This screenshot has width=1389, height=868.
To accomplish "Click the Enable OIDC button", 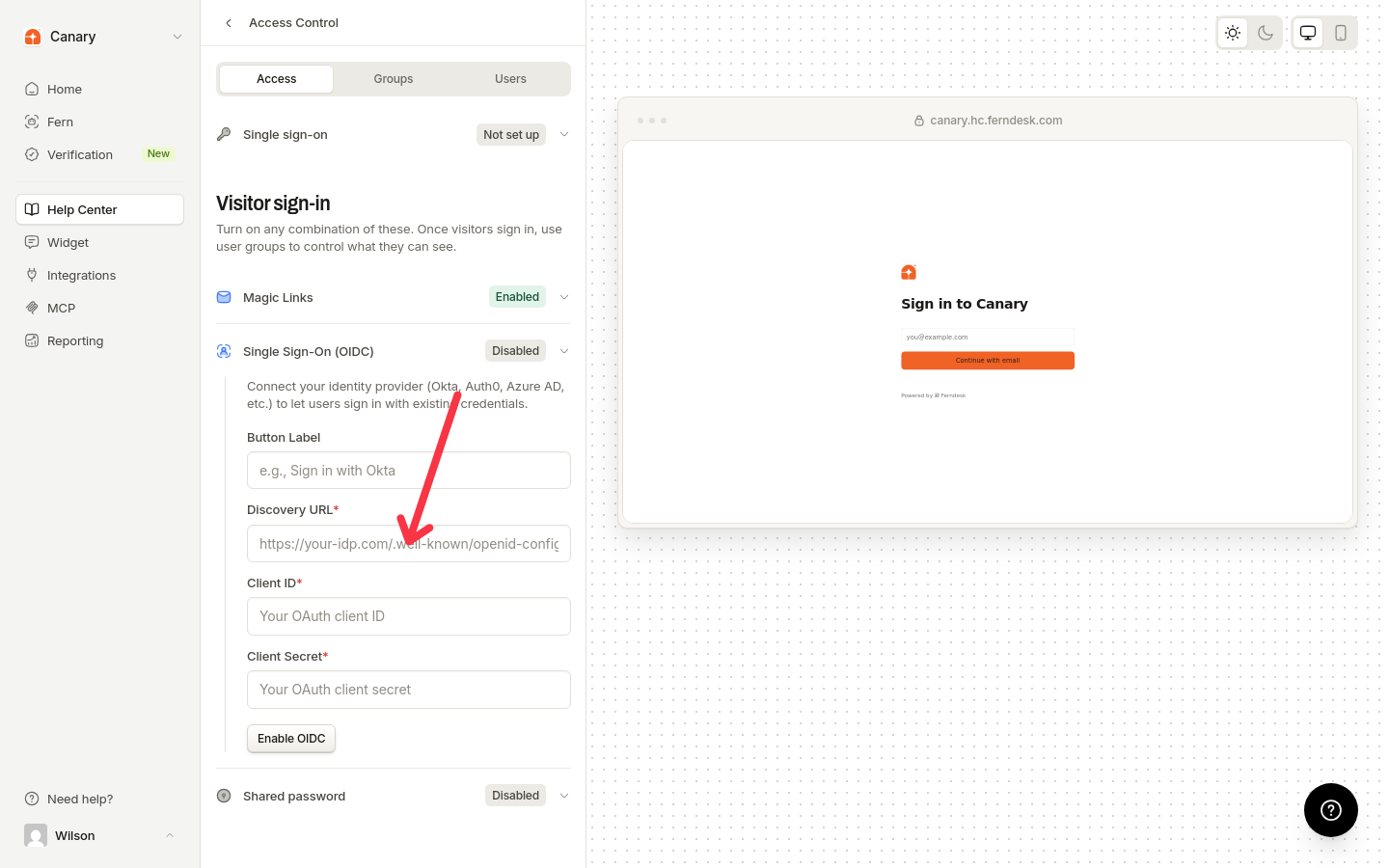I will [291, 739].
